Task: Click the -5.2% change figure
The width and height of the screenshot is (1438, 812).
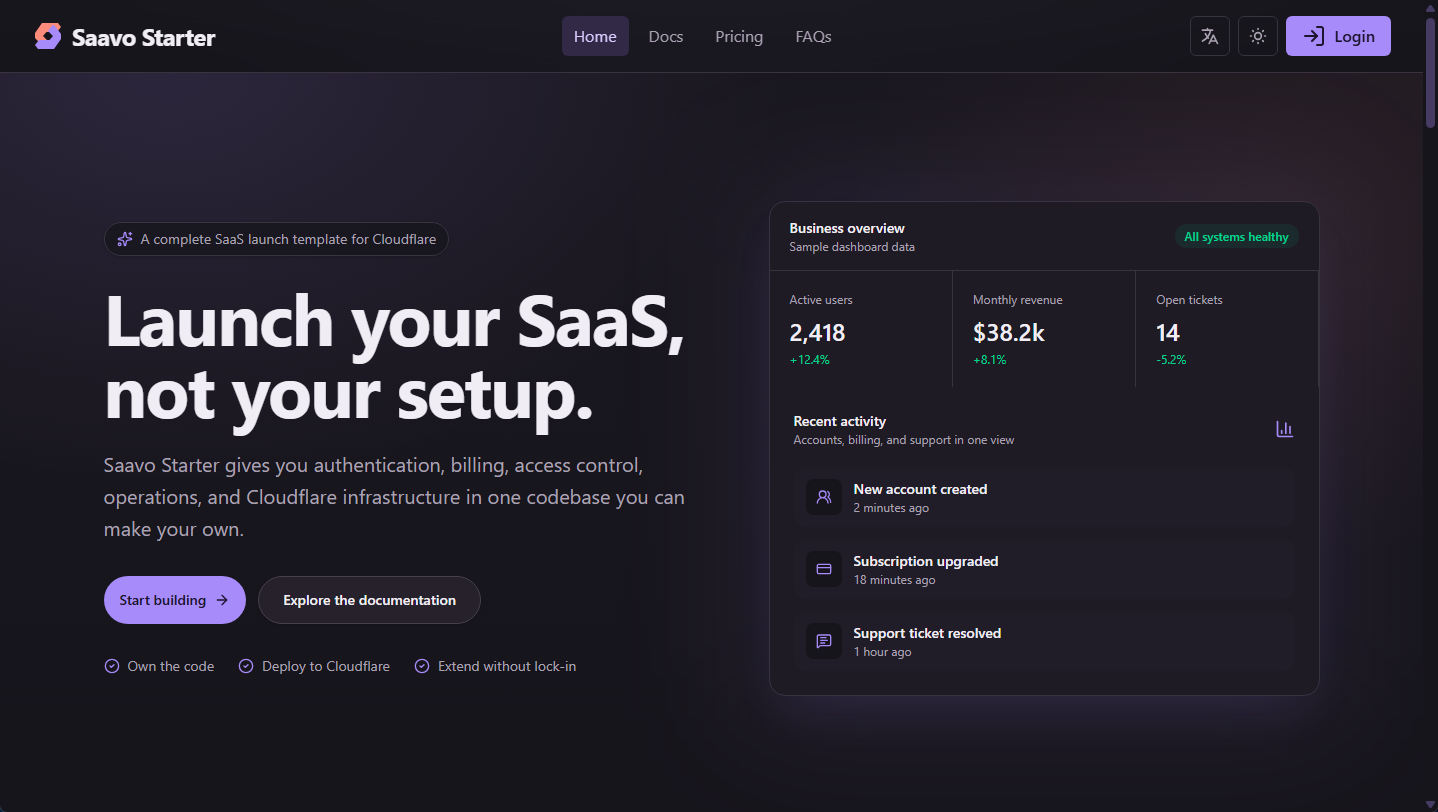Action: 1171,360
